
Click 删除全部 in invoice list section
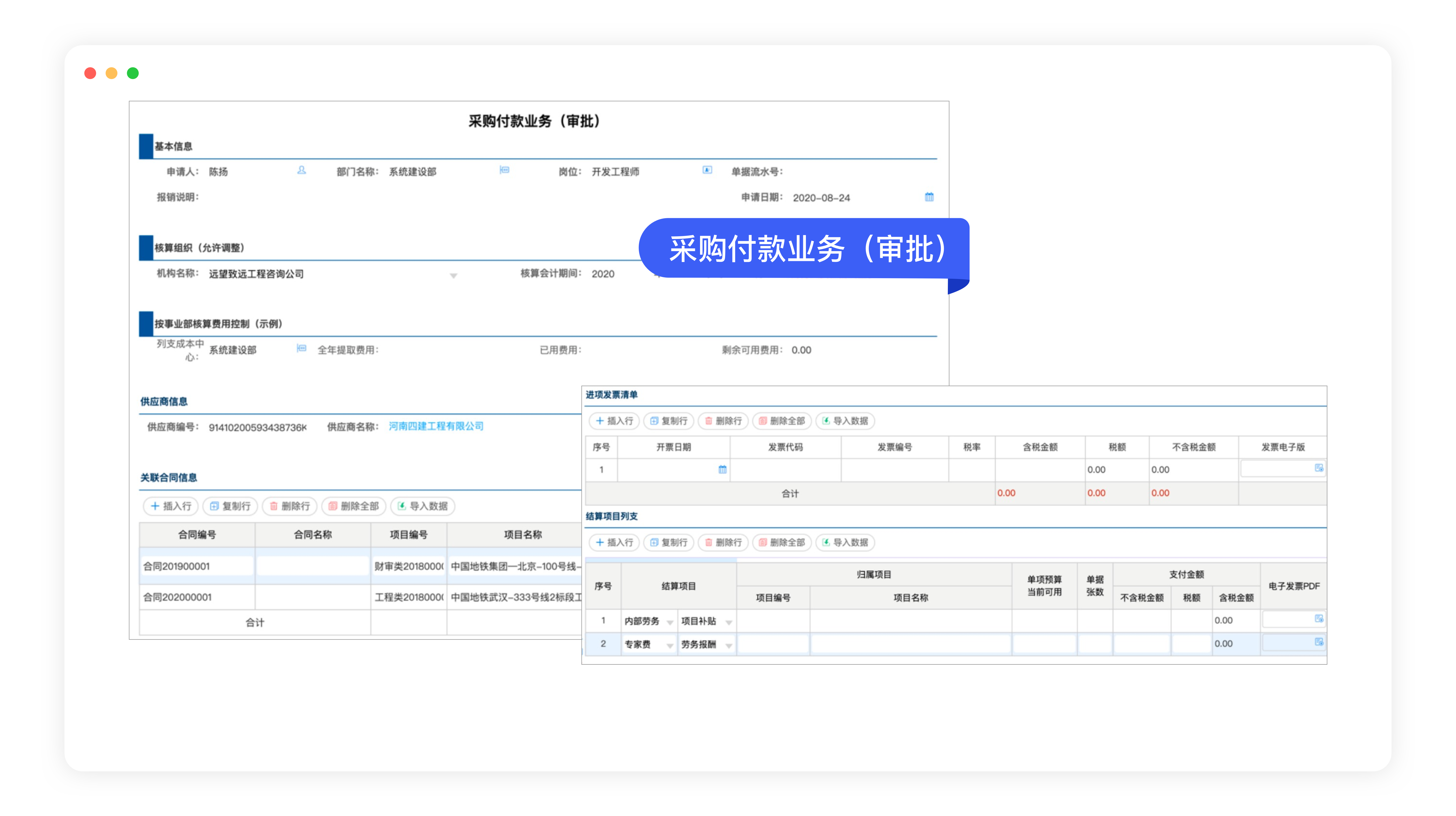pyautogui.click(x=782, y=421)
